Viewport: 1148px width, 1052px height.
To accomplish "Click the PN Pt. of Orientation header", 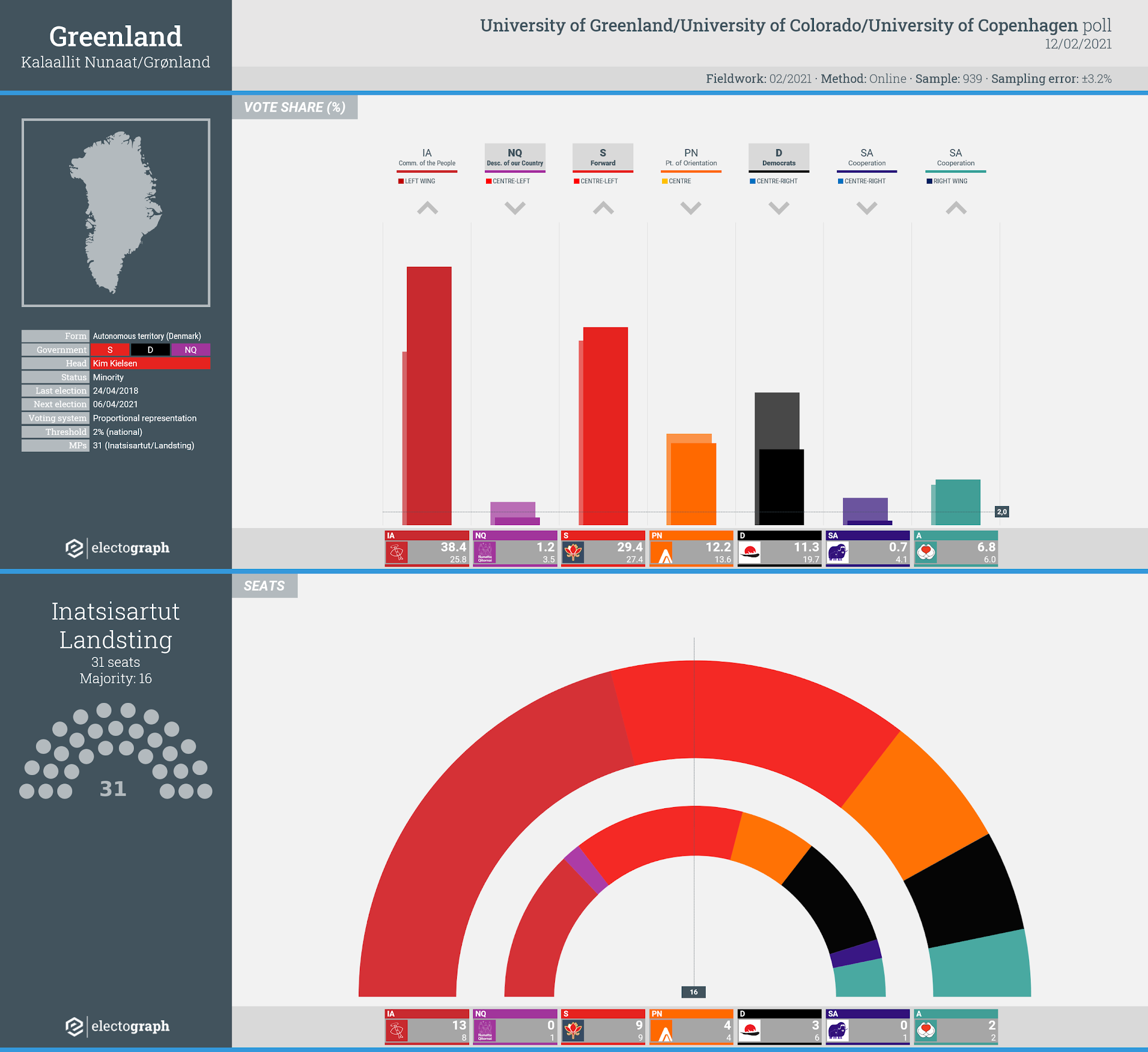I will click(691, 157).
